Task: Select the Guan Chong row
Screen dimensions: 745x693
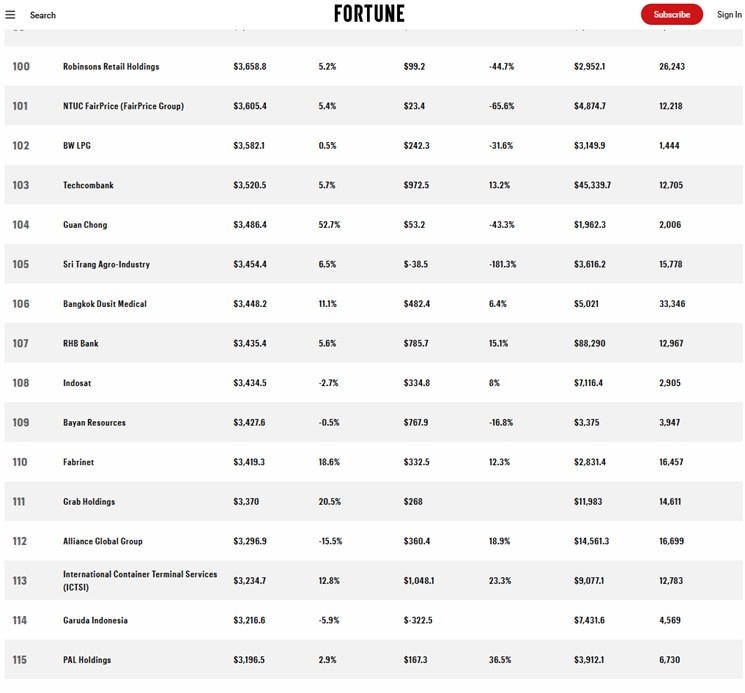Action: (373, 225)
